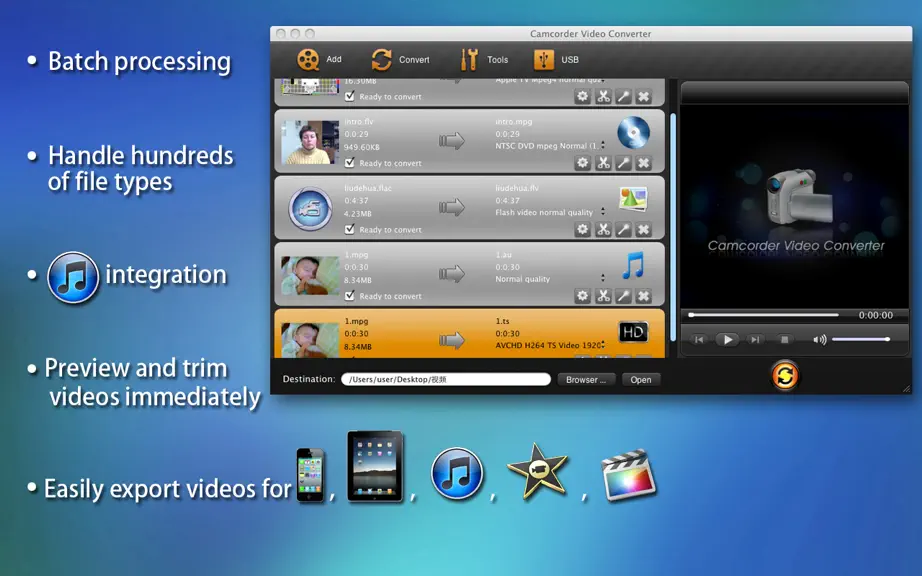Screen dimensions: 922x576
Task: Open the NTSC DVD mpeg format dropdown
Action: pyautogui.click(x=550, y=146)
